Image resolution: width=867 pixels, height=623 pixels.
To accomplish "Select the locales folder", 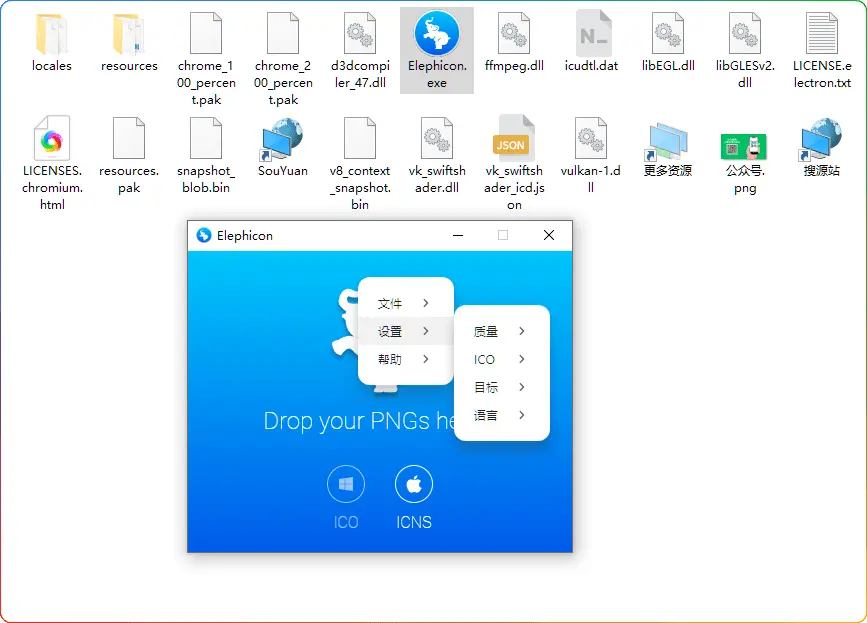I will tap(52, 36).
